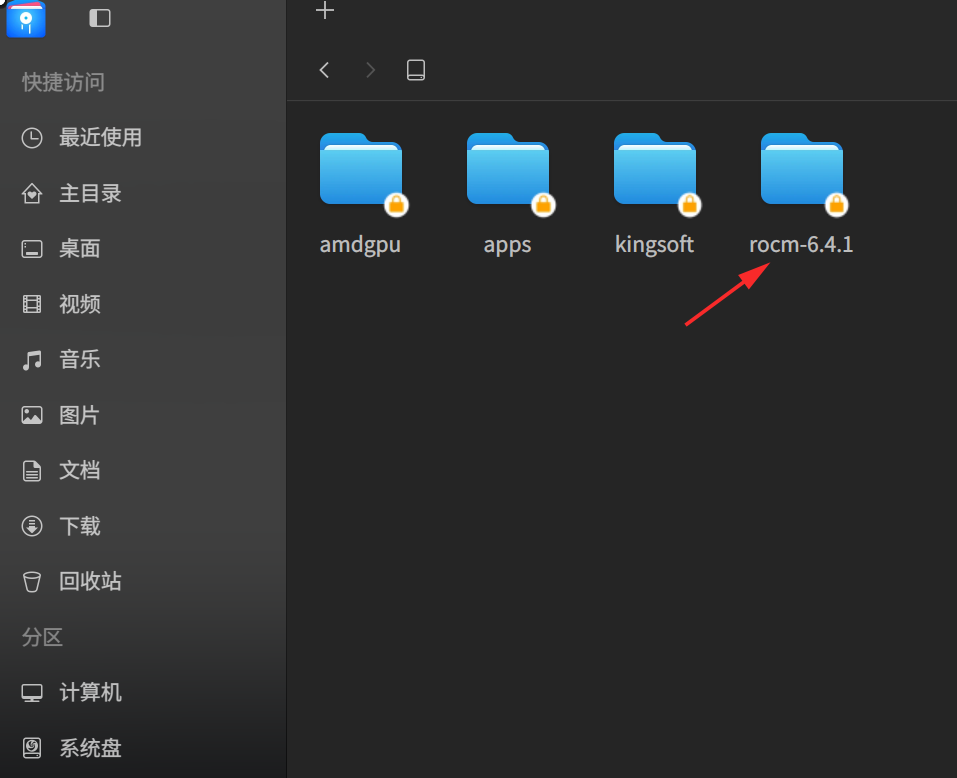The height and width of the screenshot is (778, 957).
Task: Open 视频 videos in sidebar
Action: 61,304
